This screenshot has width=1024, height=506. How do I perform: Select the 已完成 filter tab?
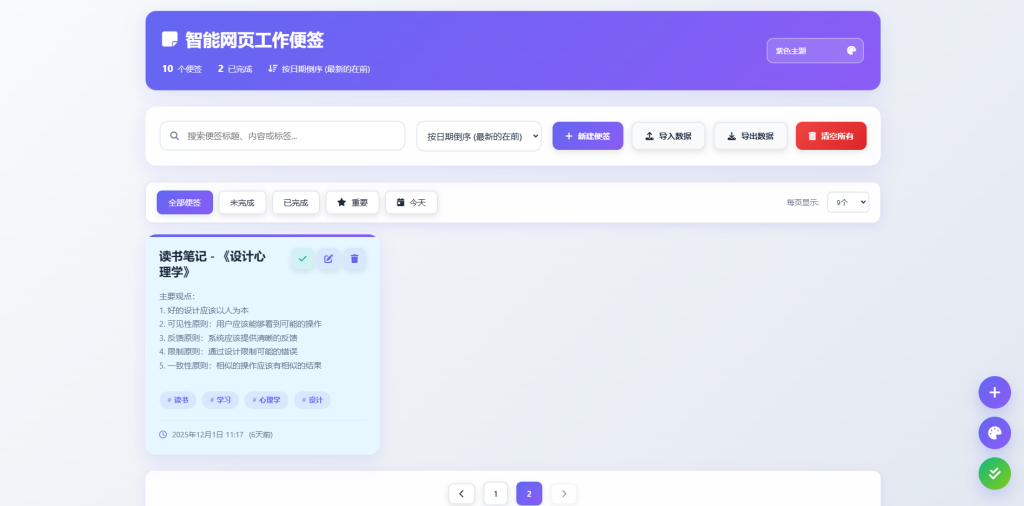(x=296, y=202)
